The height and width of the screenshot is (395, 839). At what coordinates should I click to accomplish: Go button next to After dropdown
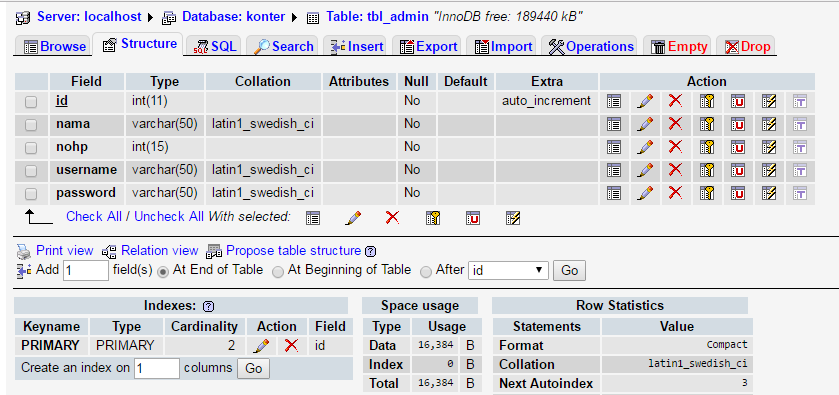pyautogui.click(x=569, y=271)
